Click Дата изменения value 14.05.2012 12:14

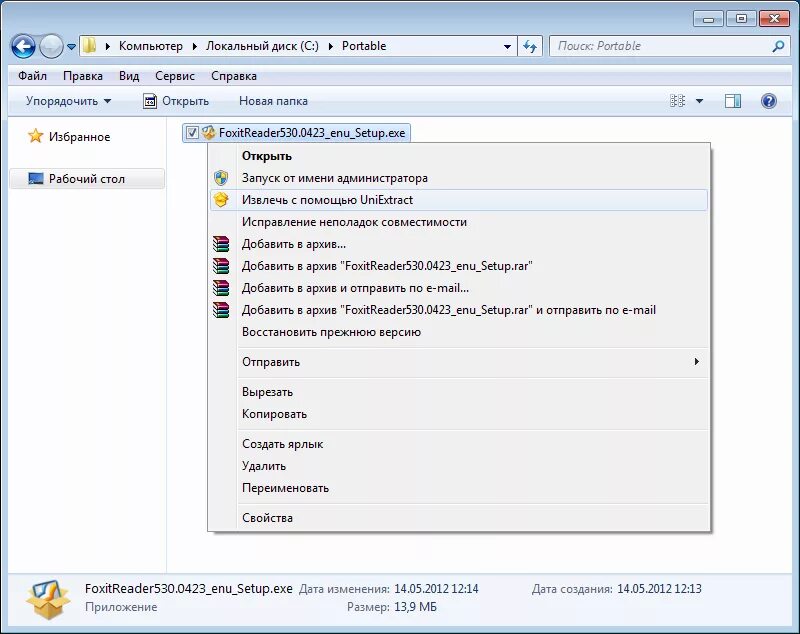pyautogui.click(x=436, y=589)
